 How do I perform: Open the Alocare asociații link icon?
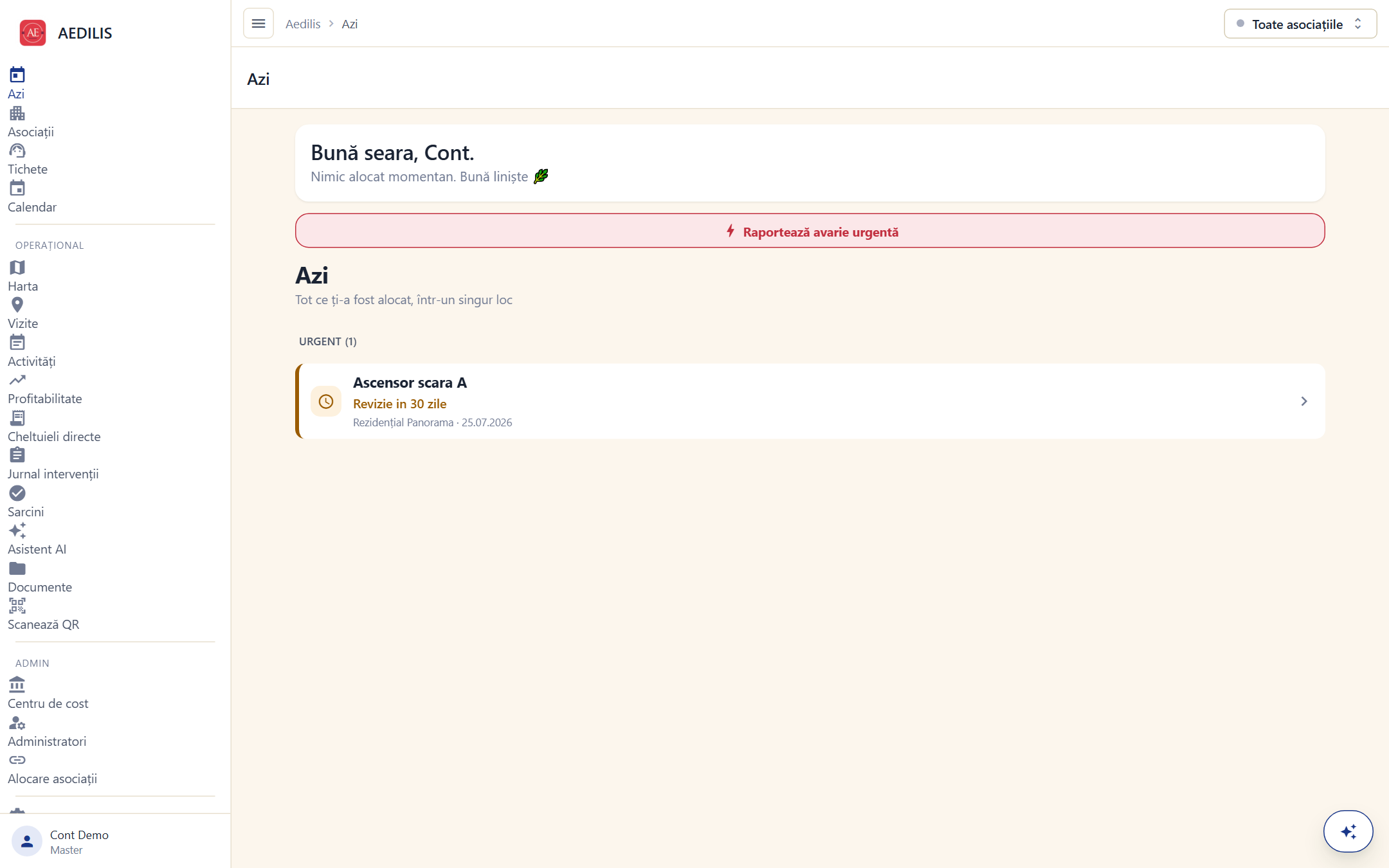point(17,760)
